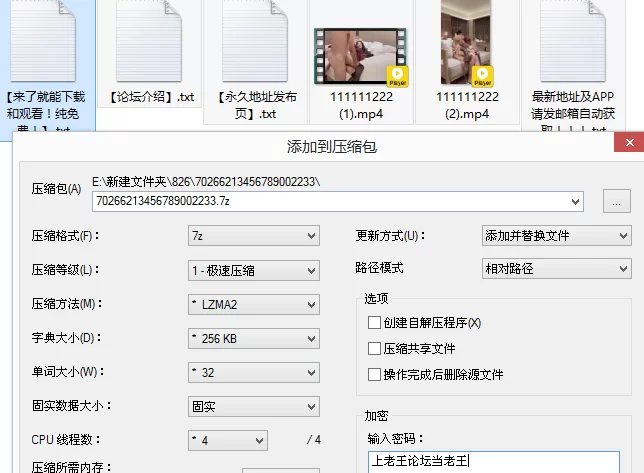Select the 【永久地址发布页】.txt file icon
The image size is (644, 473).
pyautogui.click(x=255, y=41)
